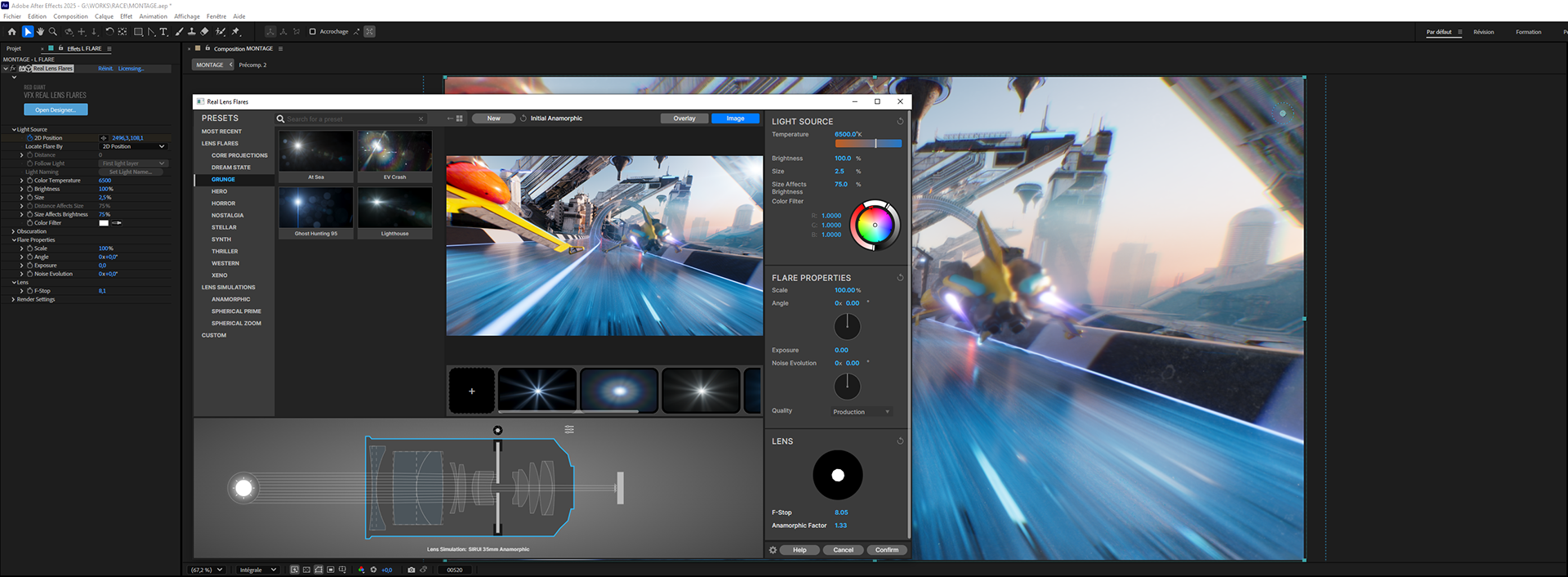Confirm the flare design
Viewport: 1568px width, 577px height.
(x=886, y=550)
